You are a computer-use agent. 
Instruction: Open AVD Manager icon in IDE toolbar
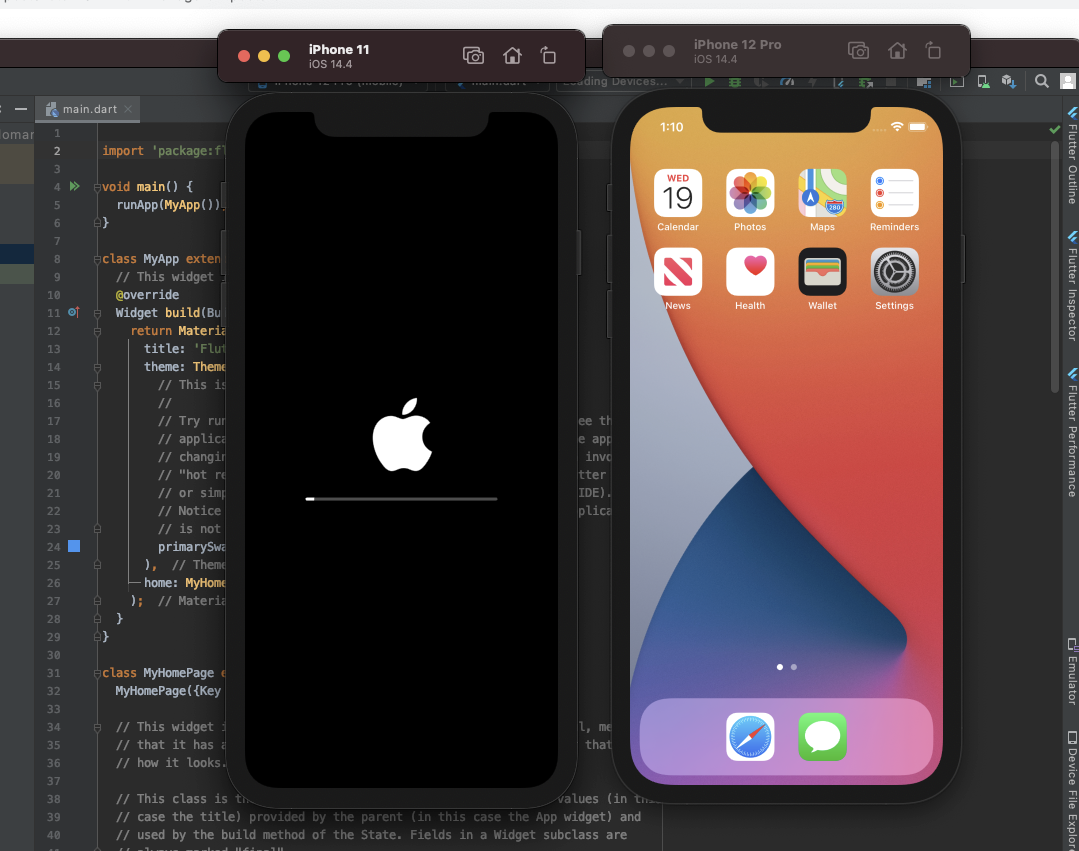[984, 82]
